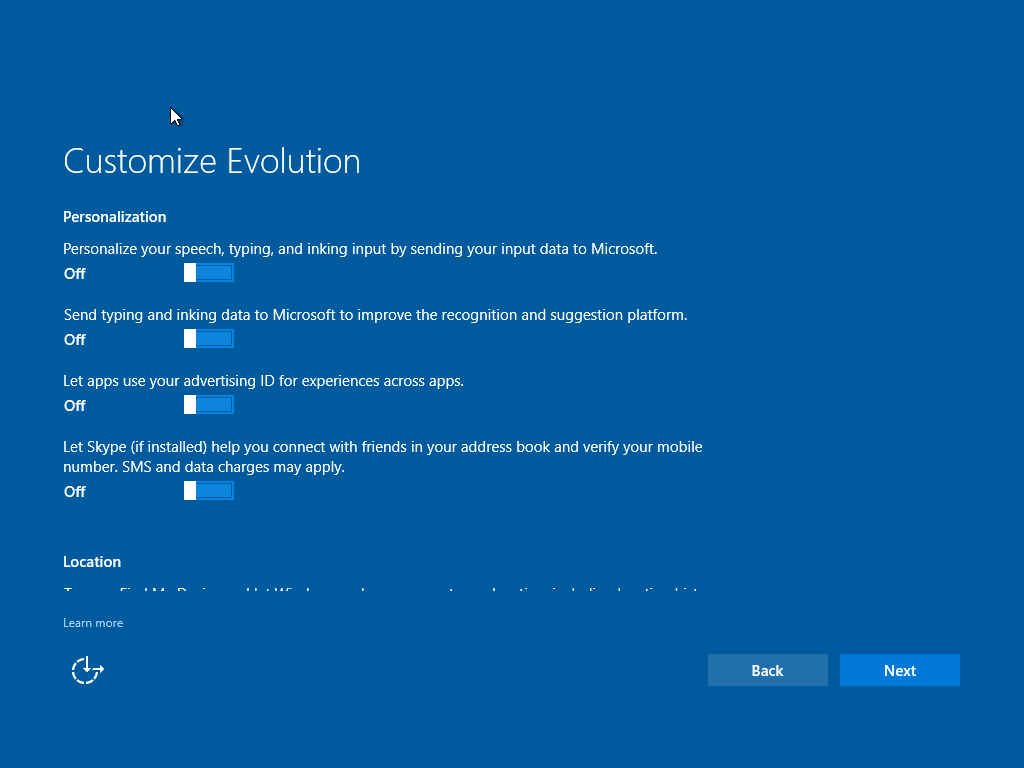This screenshot has width=1024, height=768.
Task: Return using the Back button
Action: 767,670
